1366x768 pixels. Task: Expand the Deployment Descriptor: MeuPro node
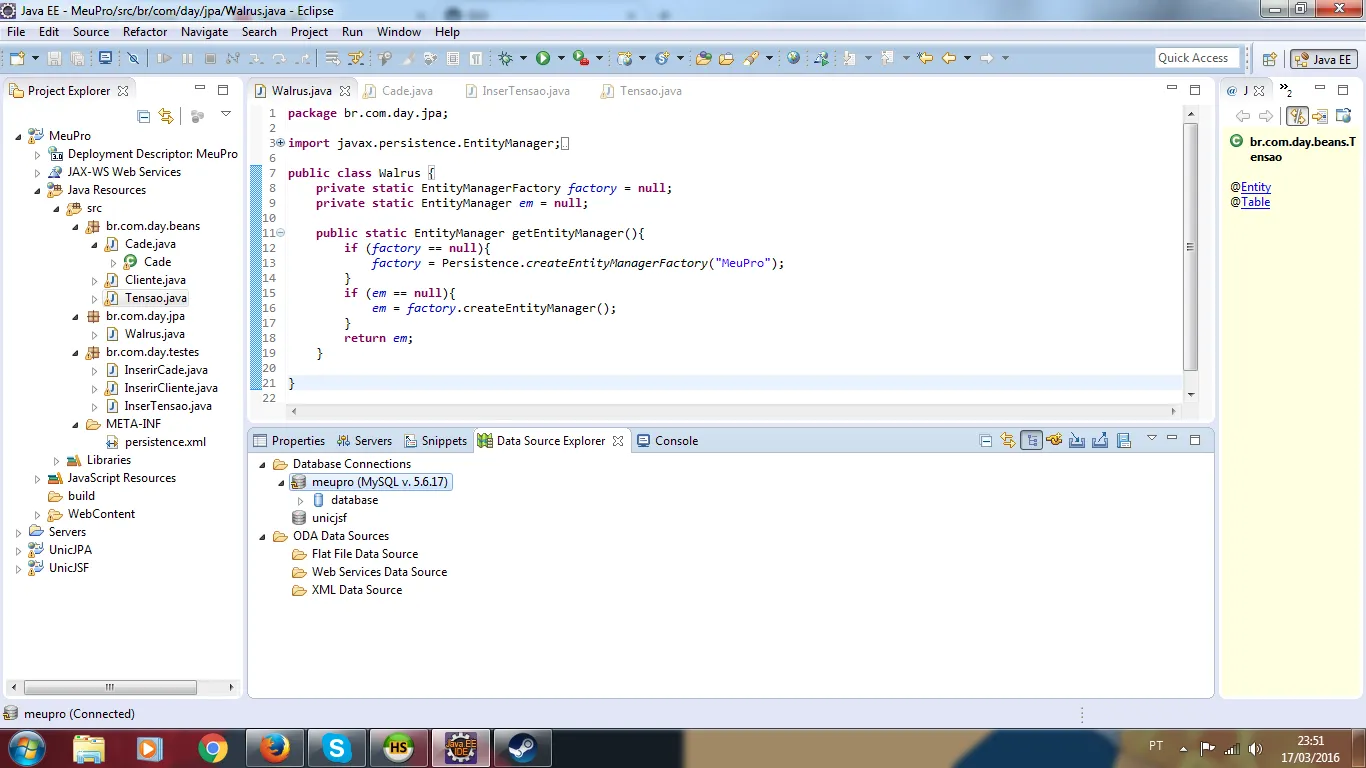point(38,155)
